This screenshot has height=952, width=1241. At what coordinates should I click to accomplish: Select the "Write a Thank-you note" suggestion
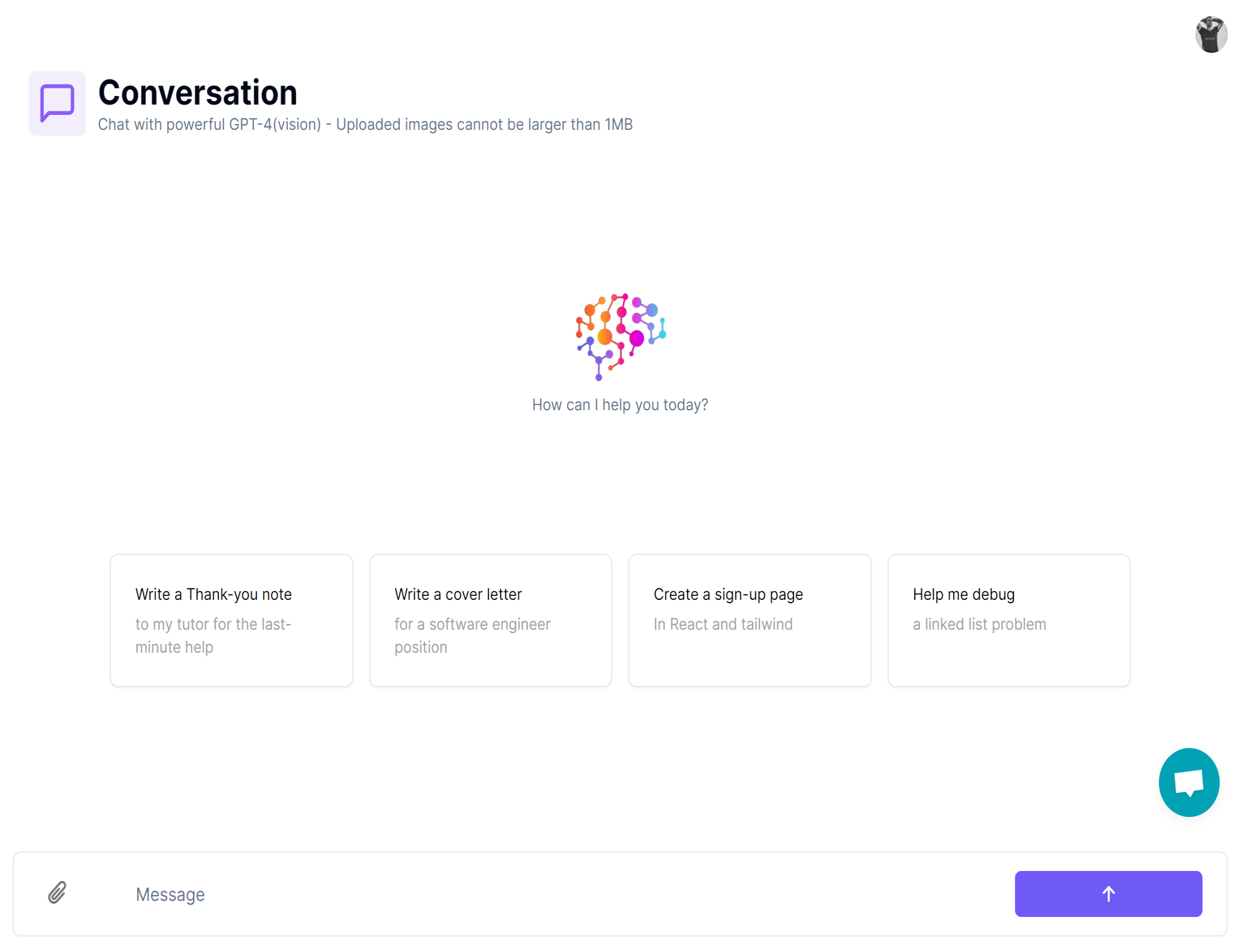click(x=231, y=619)
